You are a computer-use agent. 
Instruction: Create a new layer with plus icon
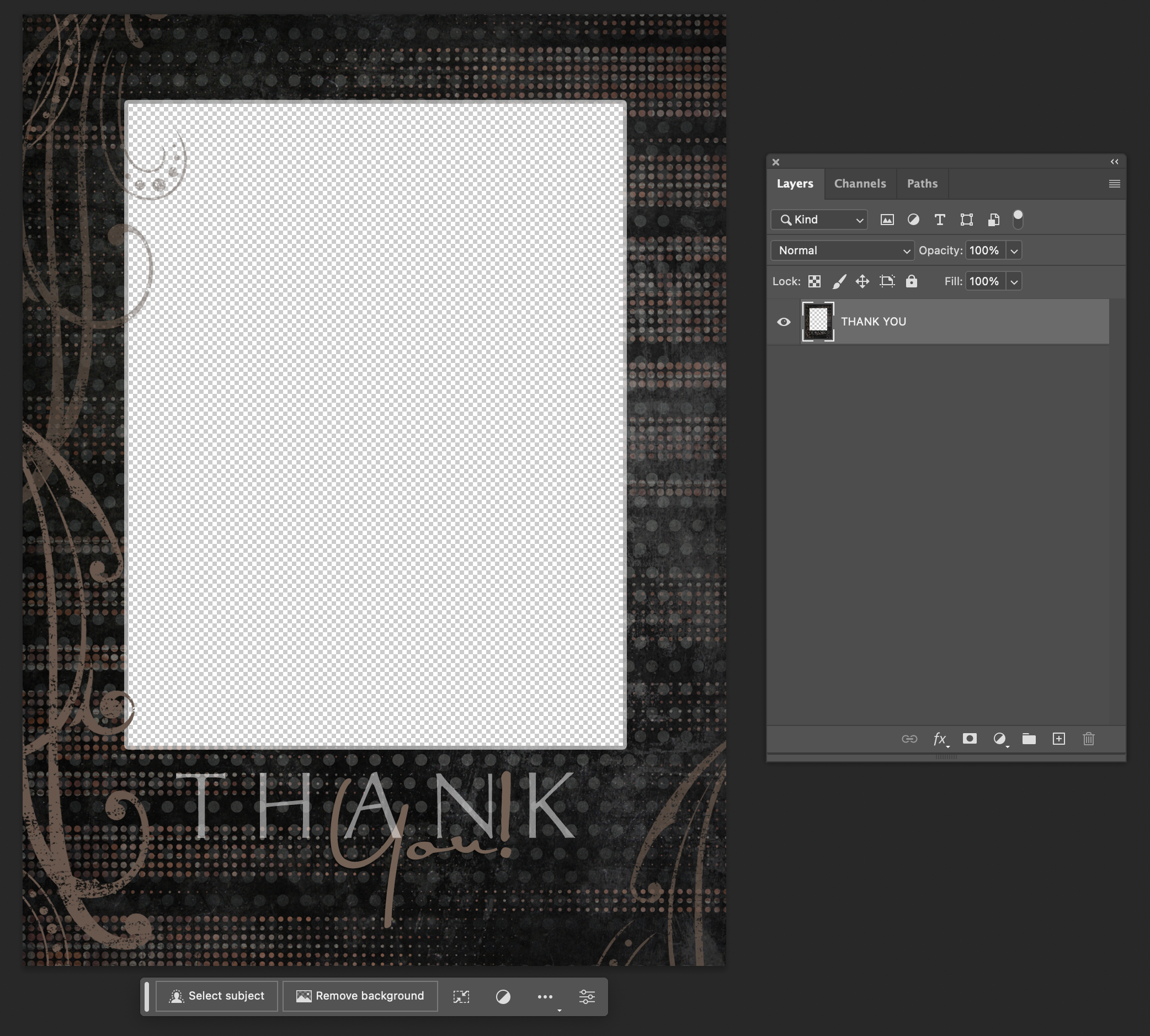(1058, 739)
